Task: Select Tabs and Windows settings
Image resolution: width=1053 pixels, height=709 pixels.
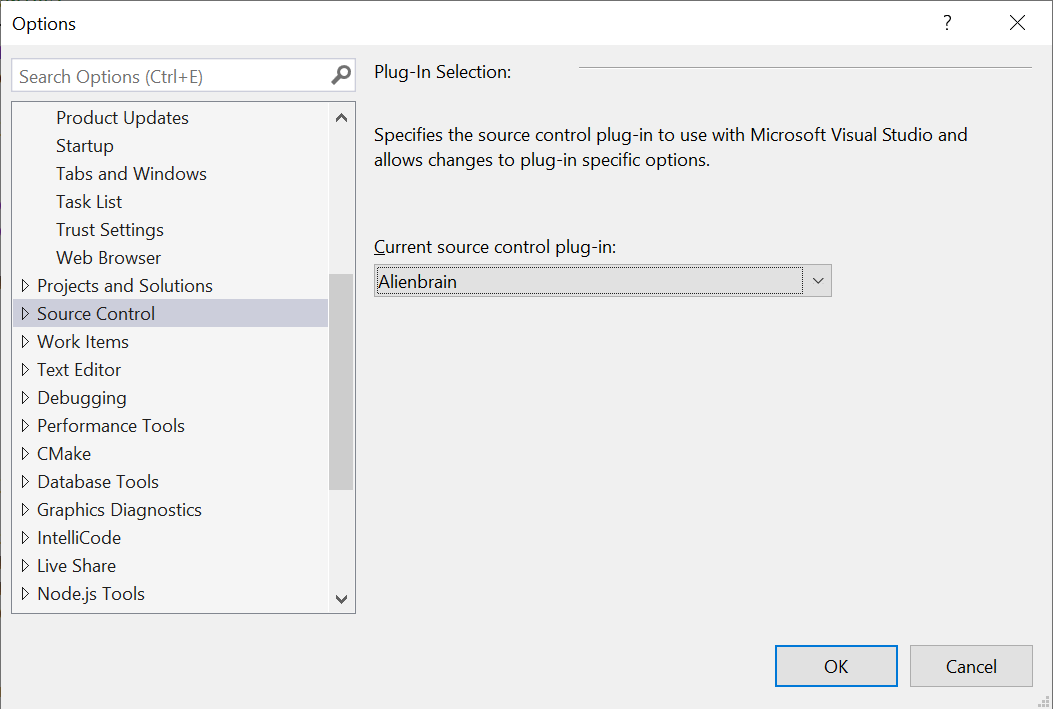Action: [131, 174]
